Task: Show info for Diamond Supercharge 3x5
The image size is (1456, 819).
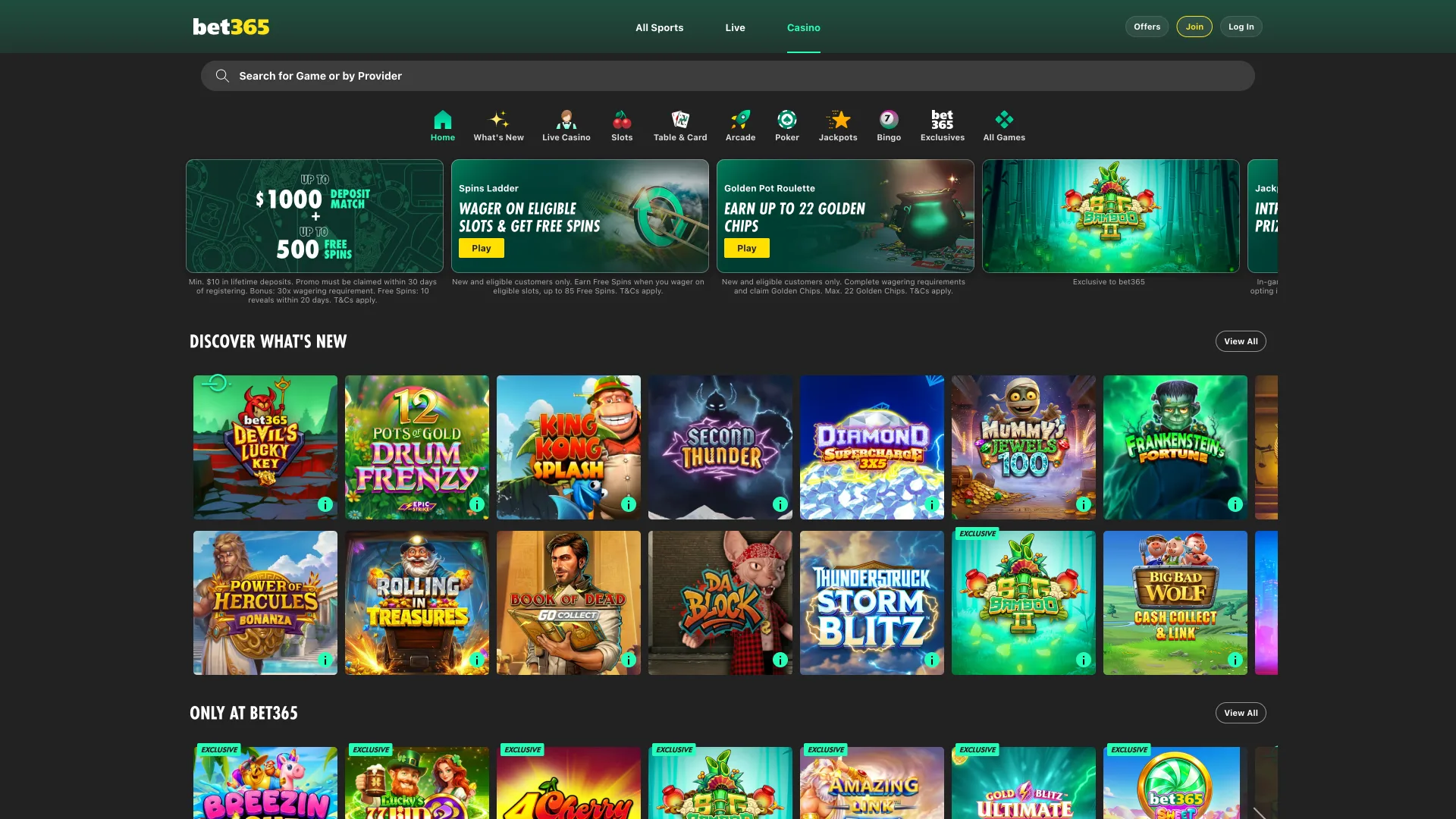Action: point(932,504)
